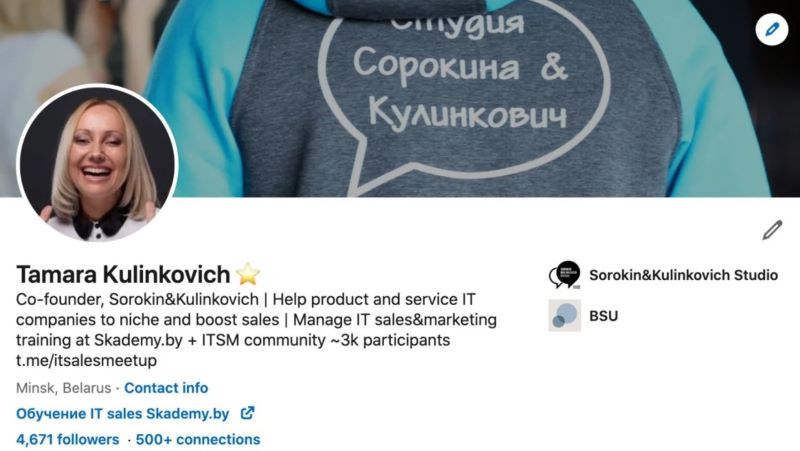Open the Contact info link
The image size is (800, 451).
(x=166, y=388)
